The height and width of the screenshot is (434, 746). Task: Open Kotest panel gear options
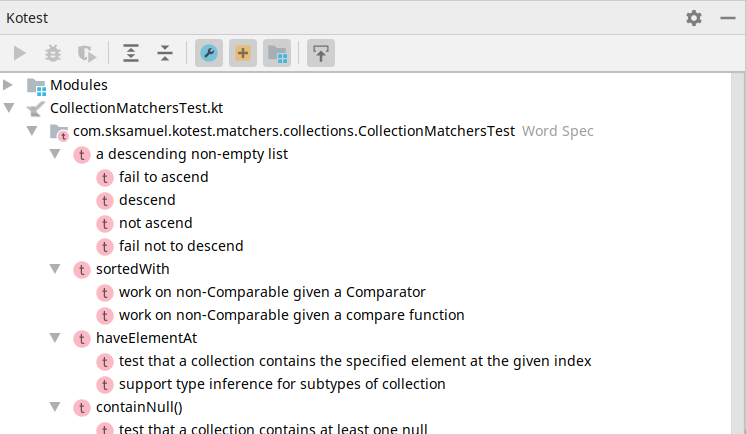click(x=694, y=18)
